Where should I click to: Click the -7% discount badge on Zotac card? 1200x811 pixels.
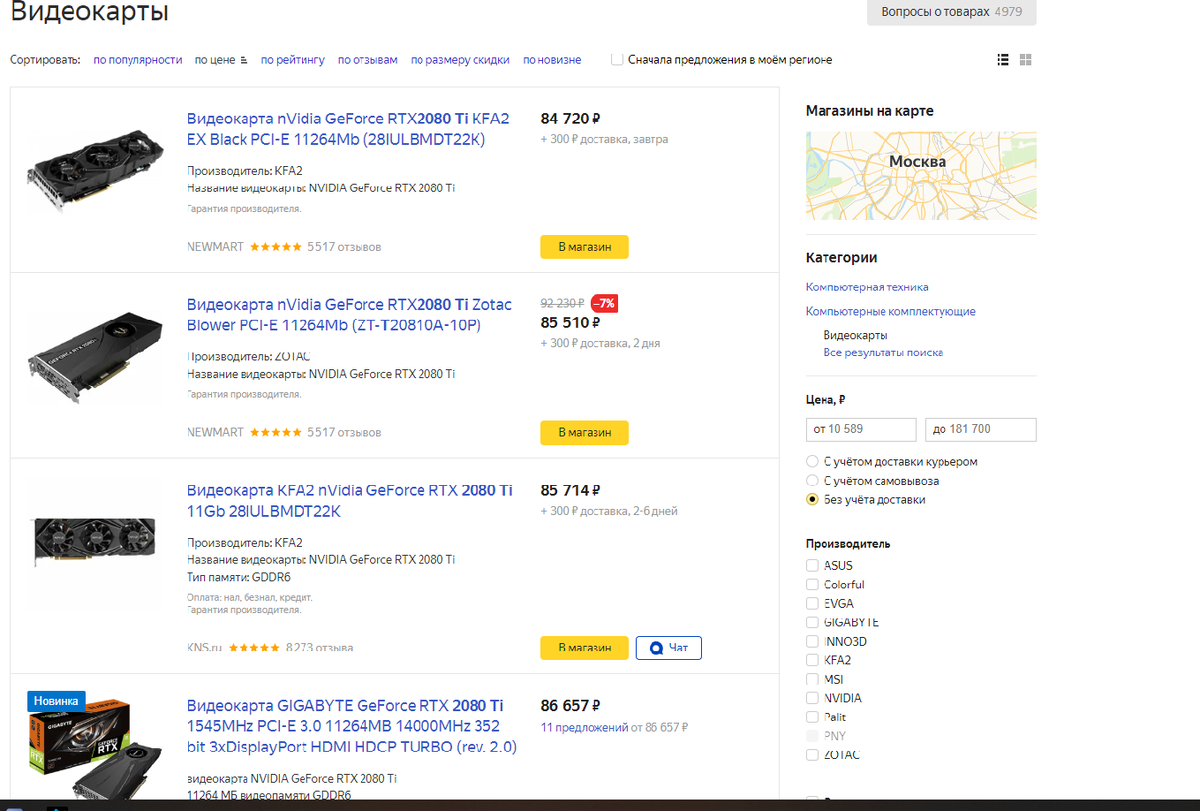click(604, 303)
